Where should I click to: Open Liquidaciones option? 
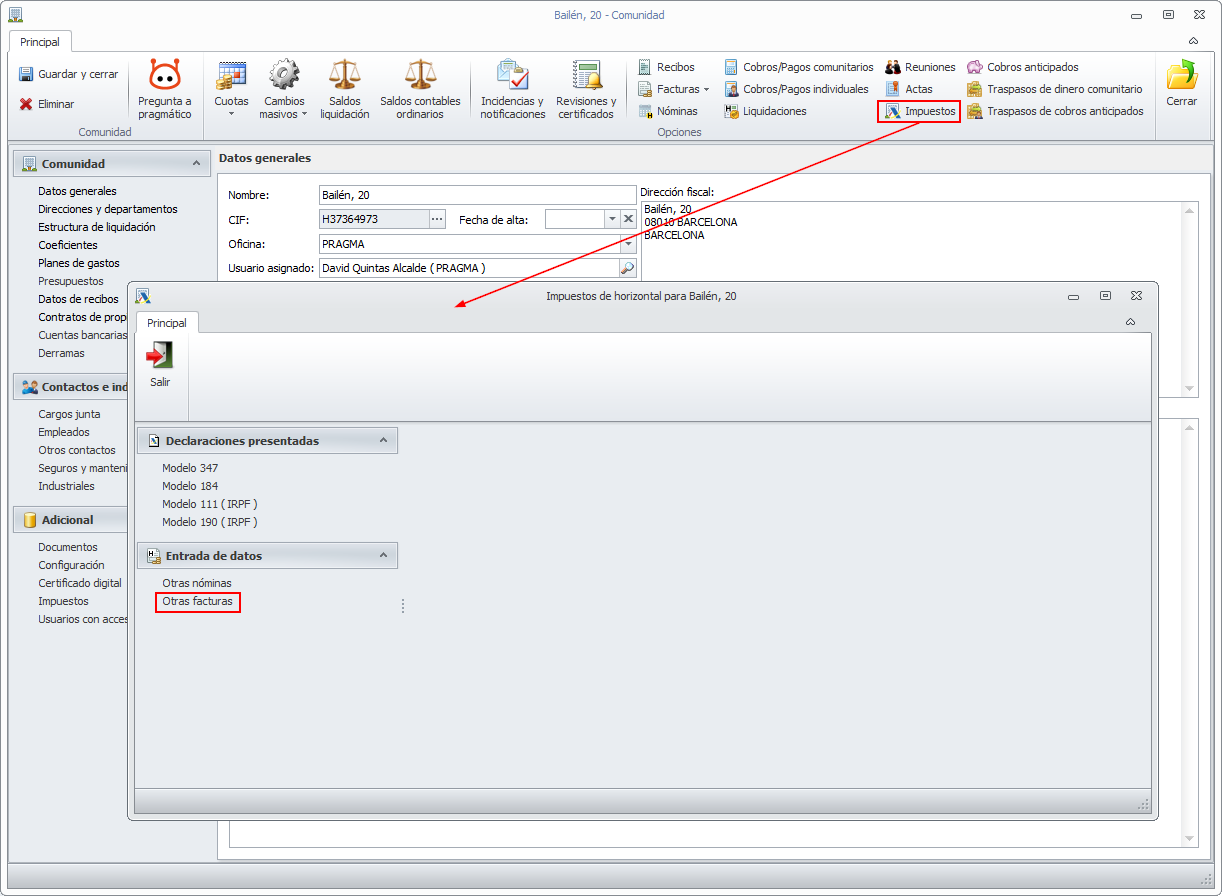pos(765,111)
